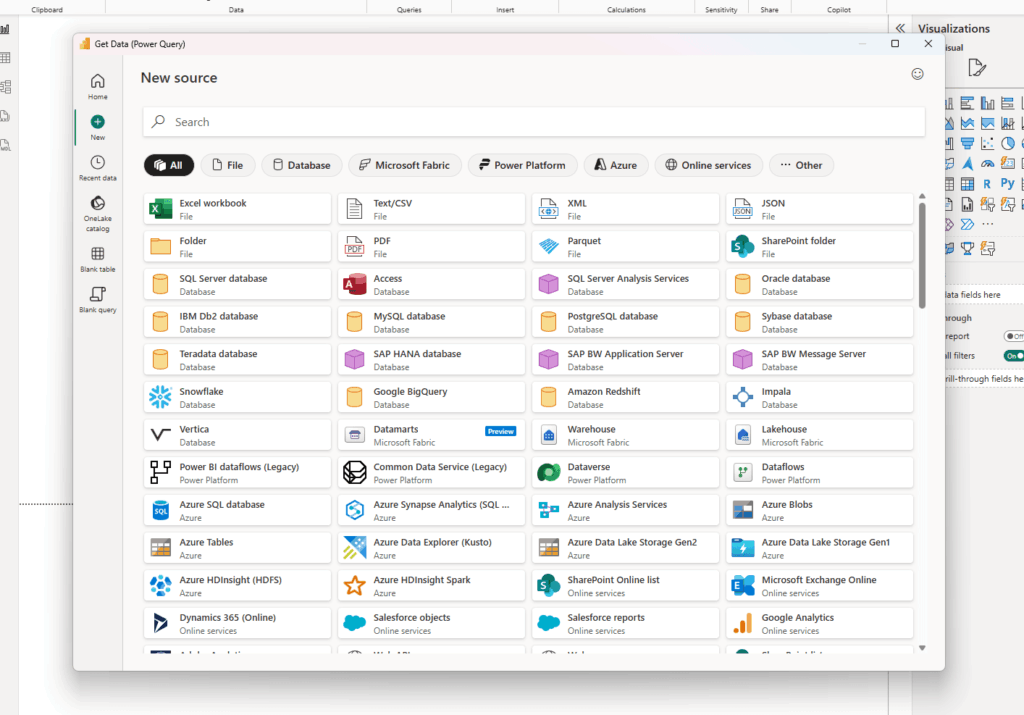Show Power Platform sources only

coord(522,165)
